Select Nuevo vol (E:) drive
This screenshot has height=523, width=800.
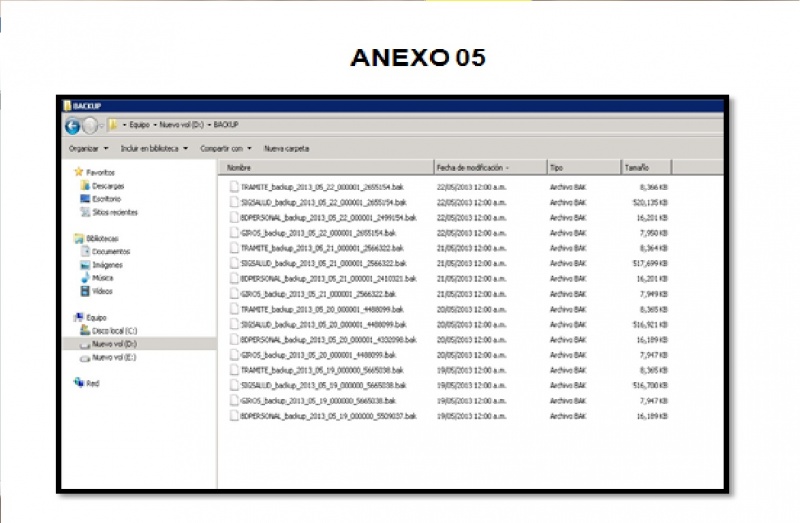click(114, 356)
